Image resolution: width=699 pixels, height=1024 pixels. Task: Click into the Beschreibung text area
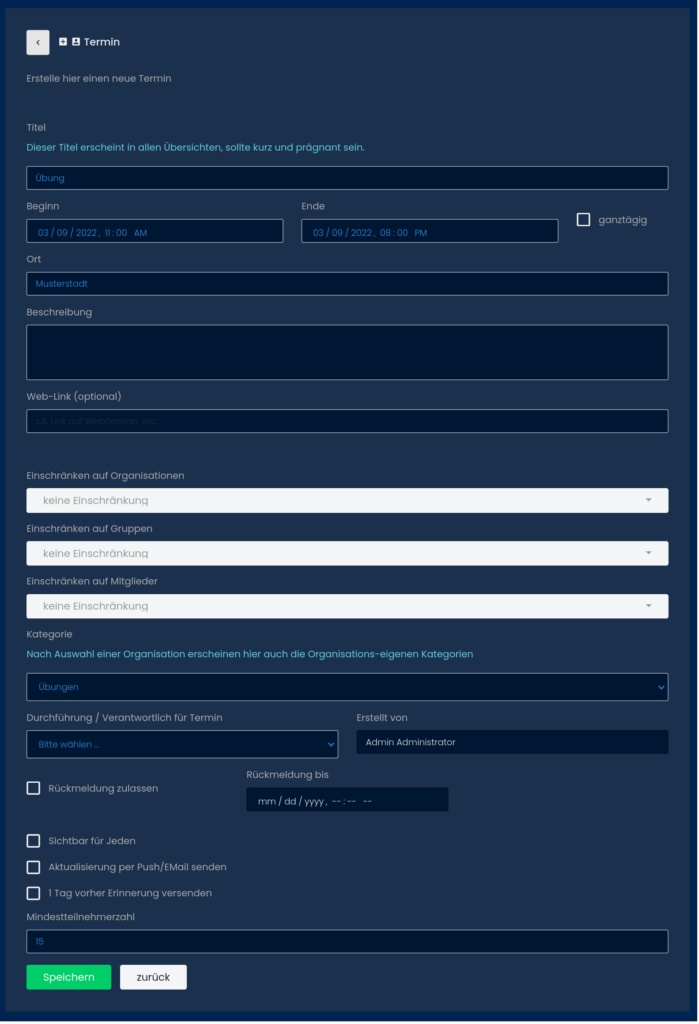[x=347, y=352]
